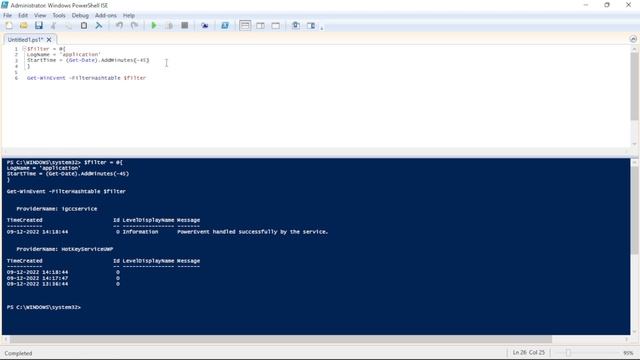Image resolution: width=640 pixels, height=360 pixels.
Task: Start PowerShell.exe in separate window icon
Action: (x=224, y=25)
